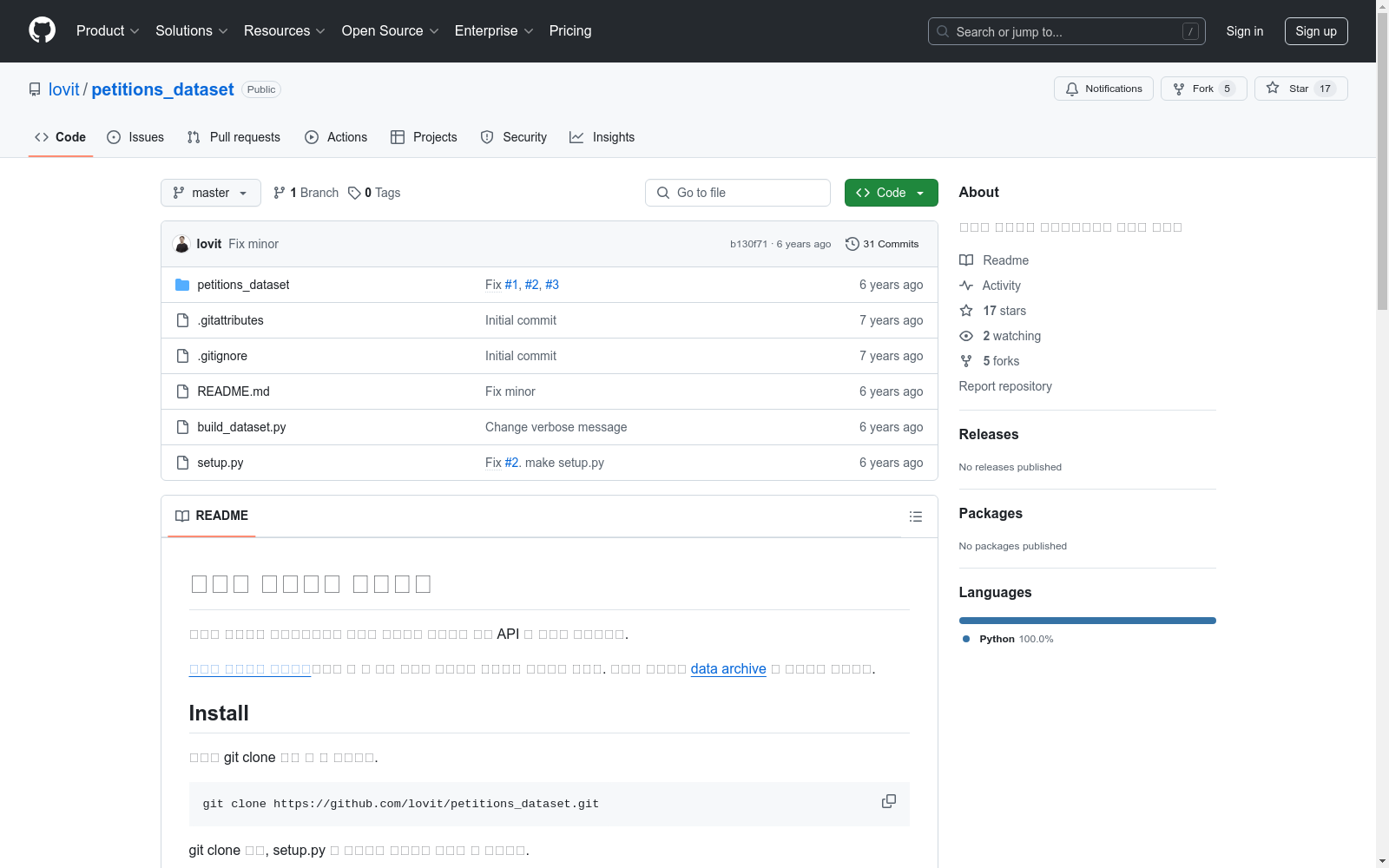This screenshot has width=1389, height=868.
Task: Open build_dataset.py file name
Action: (241, 427)
